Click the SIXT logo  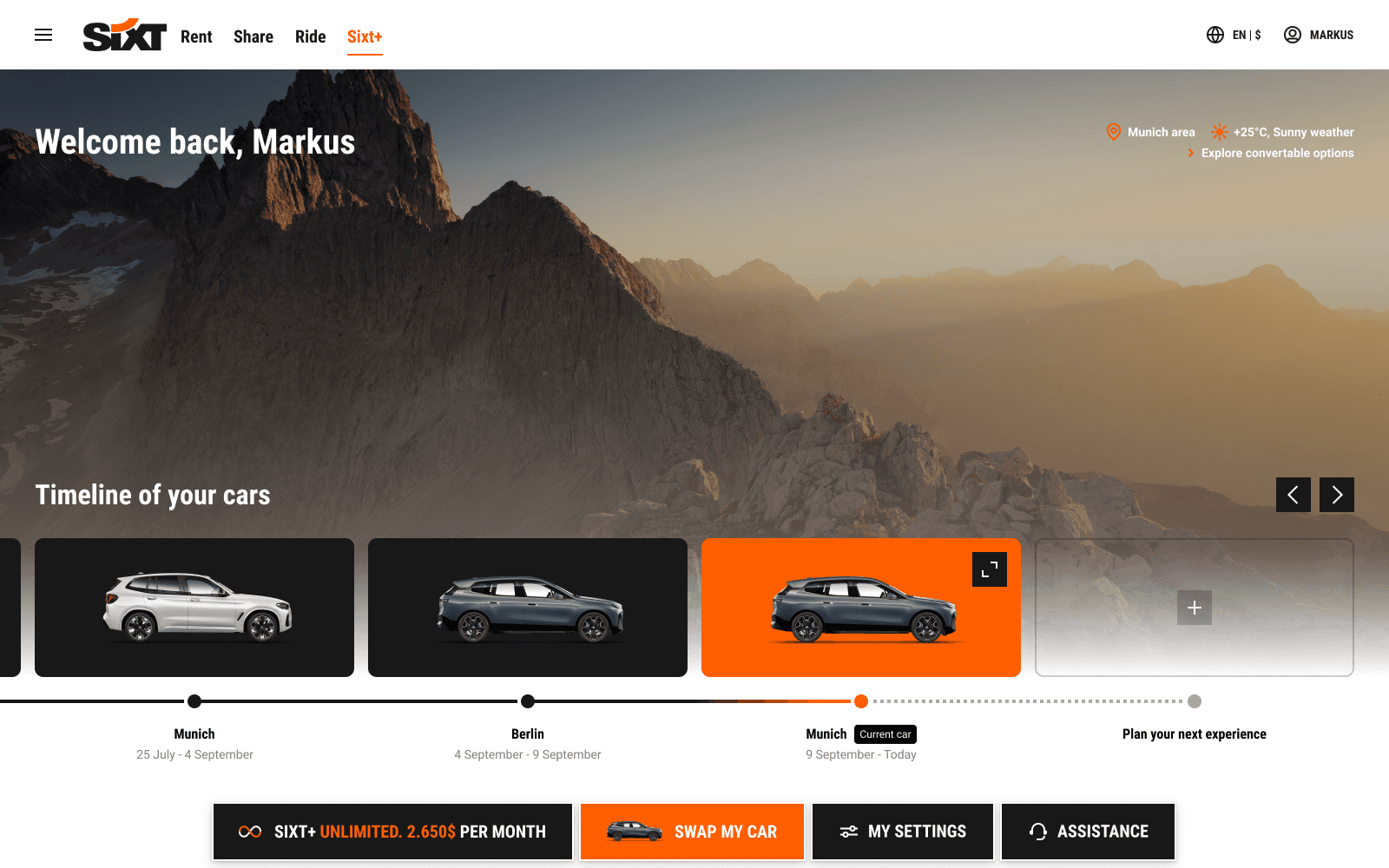pyautogui.click(x=124, y=36)
